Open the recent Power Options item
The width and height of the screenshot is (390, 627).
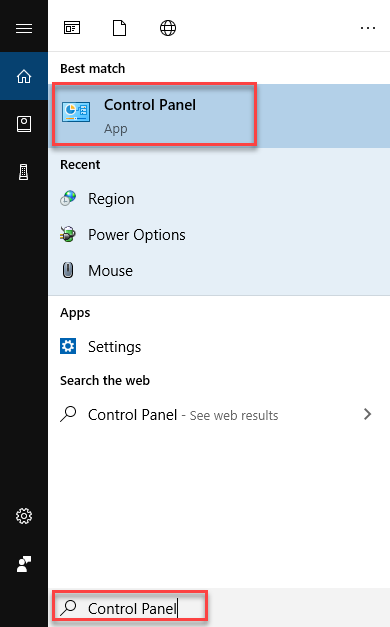[219, 235]
